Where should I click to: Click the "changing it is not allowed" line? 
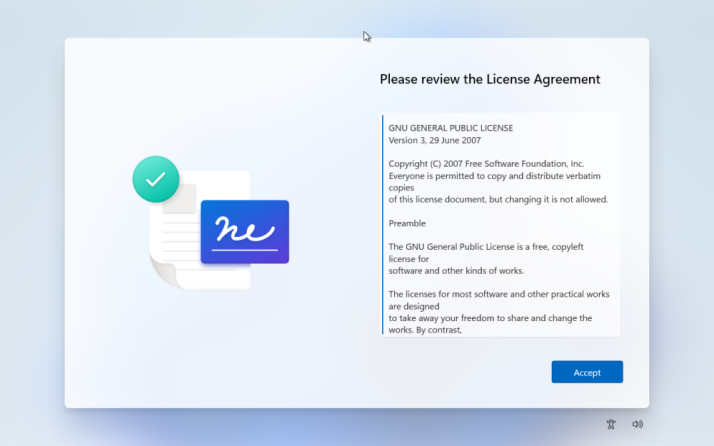click(497, 199)
